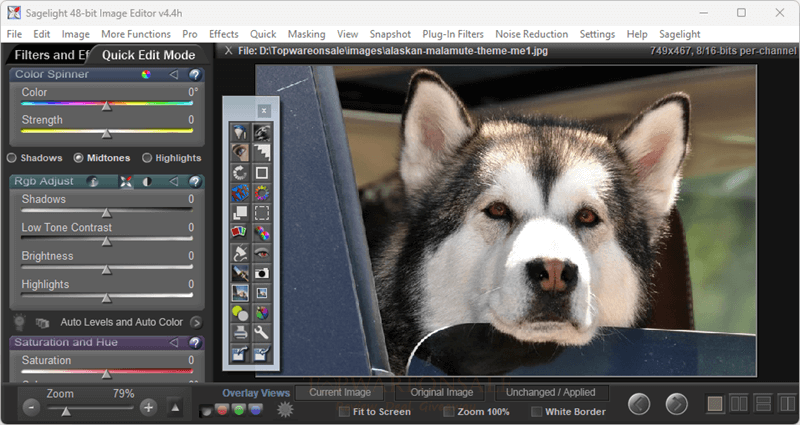Open Rgb Adjust help question mark
Image resolution: width=800 pixels, height=425 pixels.
[194, 182]
